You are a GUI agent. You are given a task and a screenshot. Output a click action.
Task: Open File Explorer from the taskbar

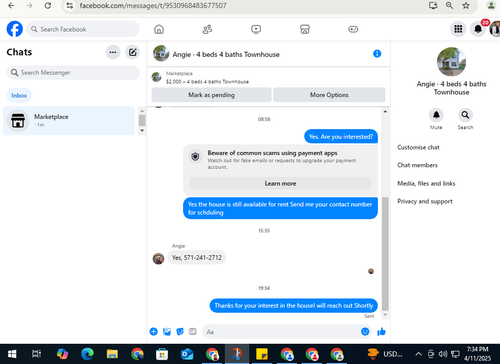[112, 354]
